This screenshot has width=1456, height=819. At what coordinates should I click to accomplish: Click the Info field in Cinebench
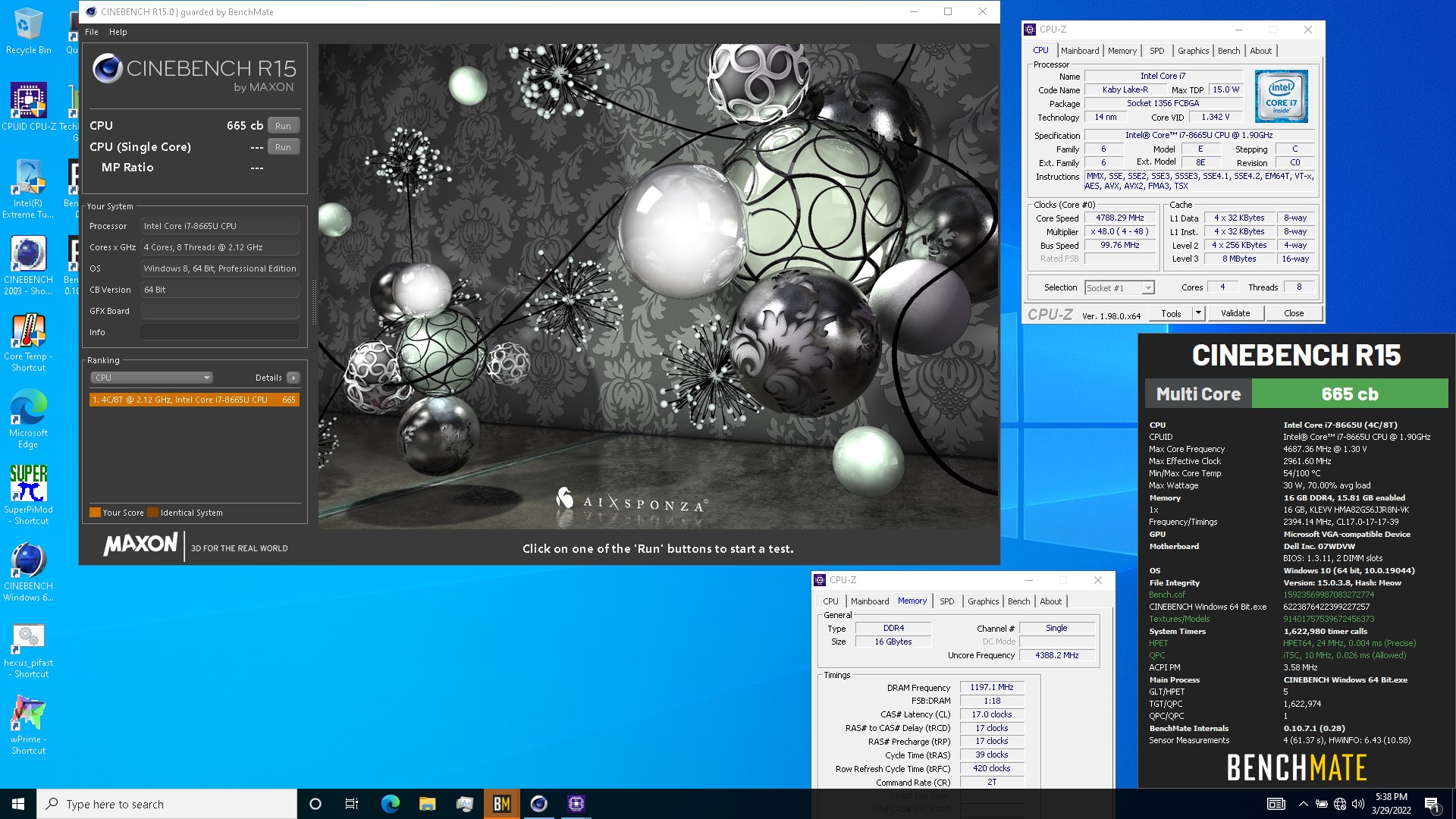(x=220, y=332)
